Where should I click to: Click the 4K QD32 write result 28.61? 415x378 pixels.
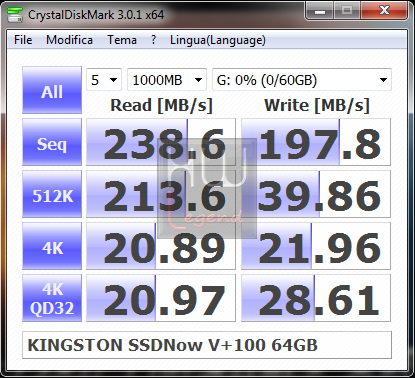316,298
